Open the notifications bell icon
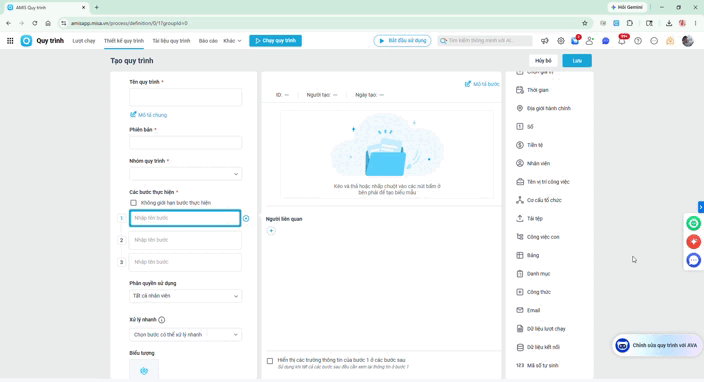This screenshot has width=704, height=382. click(x=622, y=41)
